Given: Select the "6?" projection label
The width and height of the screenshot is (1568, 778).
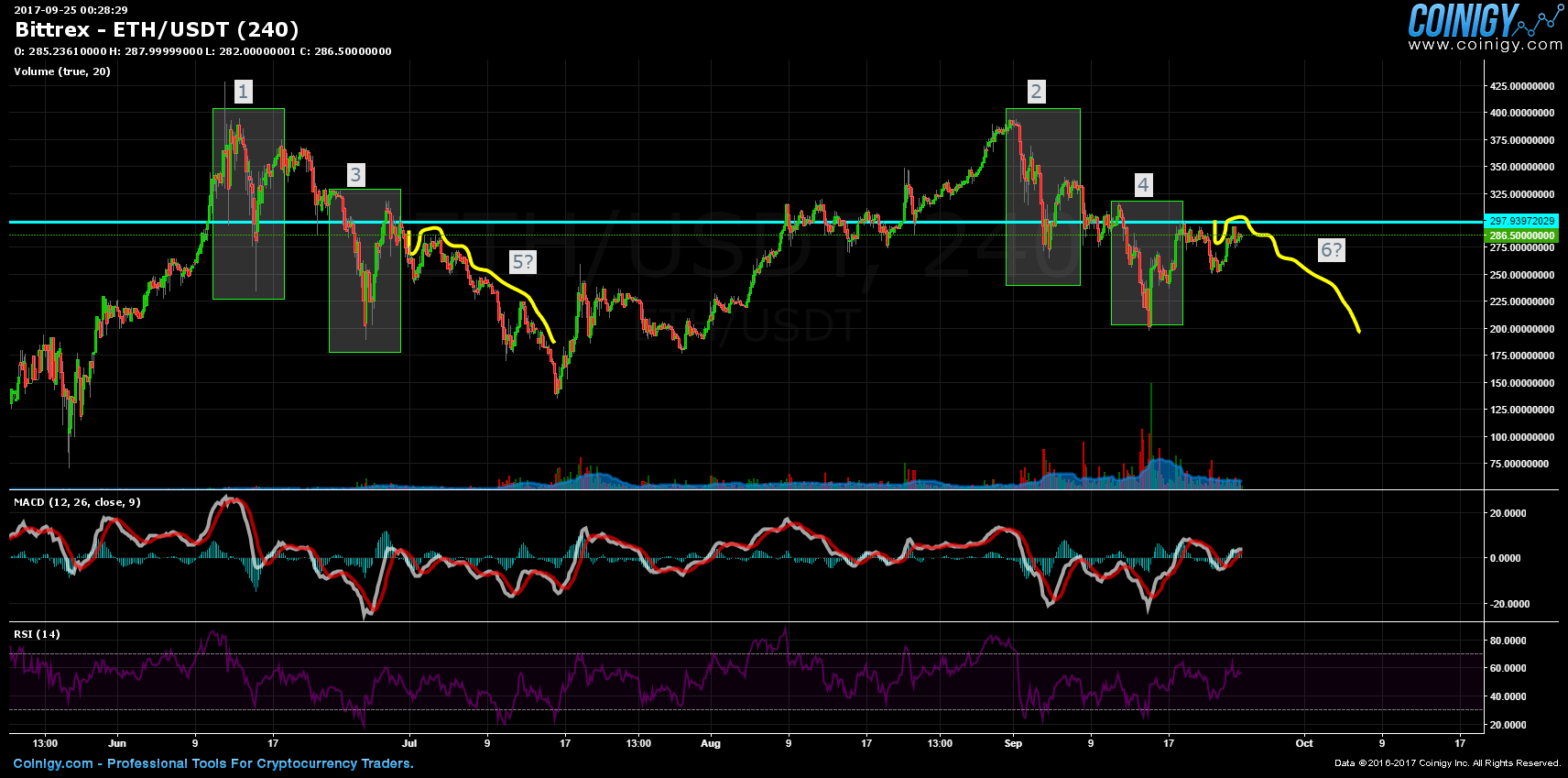Looking at the screenshot, I should (1331, 250).
